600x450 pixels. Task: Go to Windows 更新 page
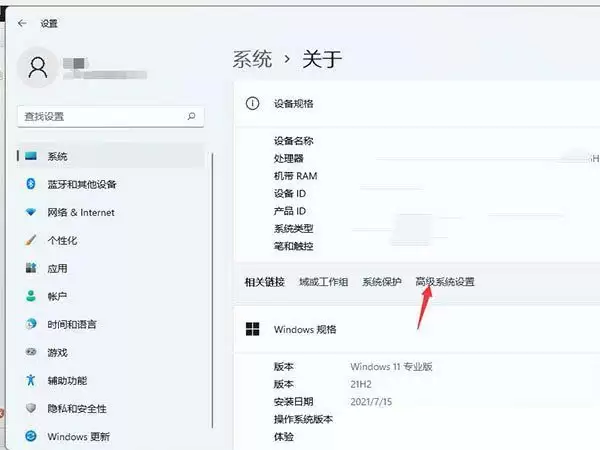78,436
